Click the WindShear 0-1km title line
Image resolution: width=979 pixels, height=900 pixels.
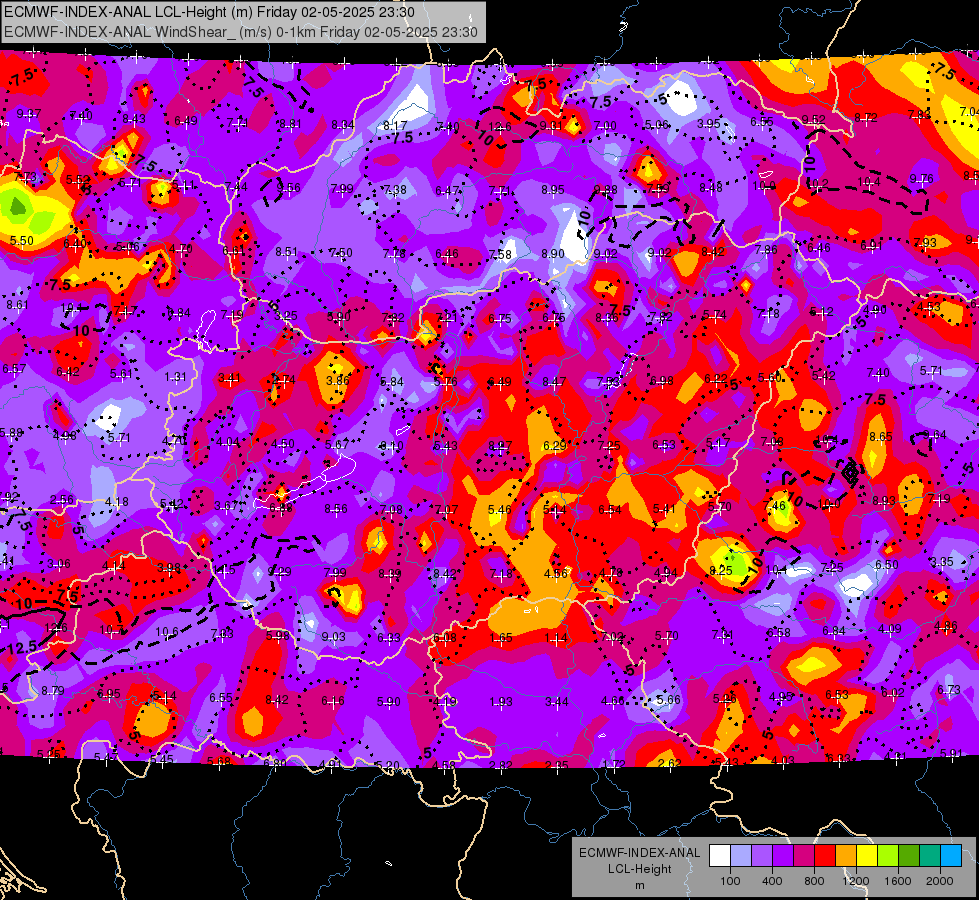240,32
